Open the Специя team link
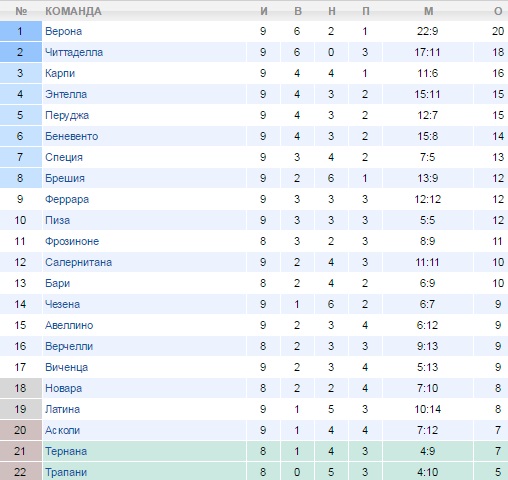This screenshot has height=480, width=508. click(x=64, y=157)
